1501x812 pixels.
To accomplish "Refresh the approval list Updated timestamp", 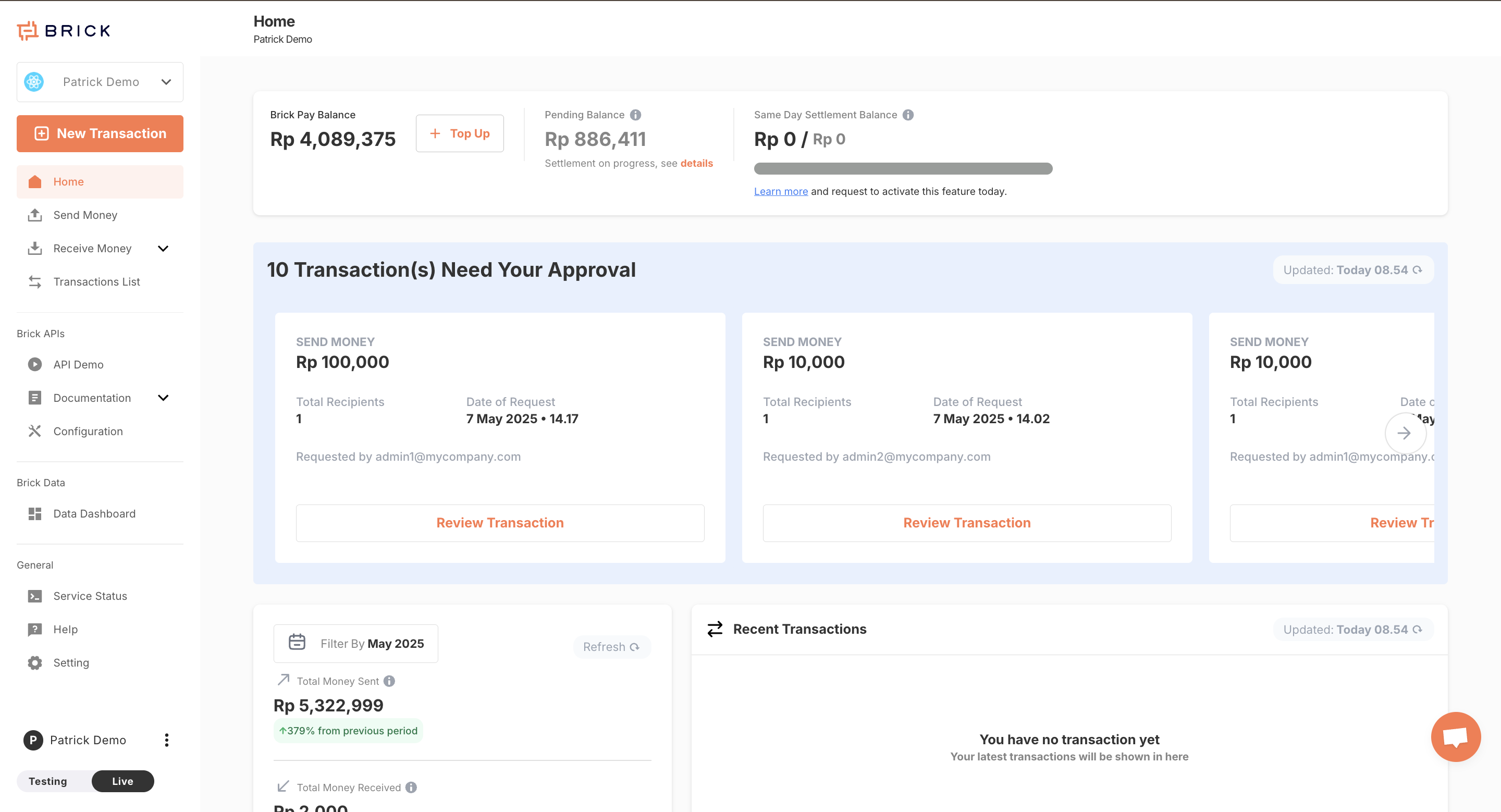I will pos(1417,269).
